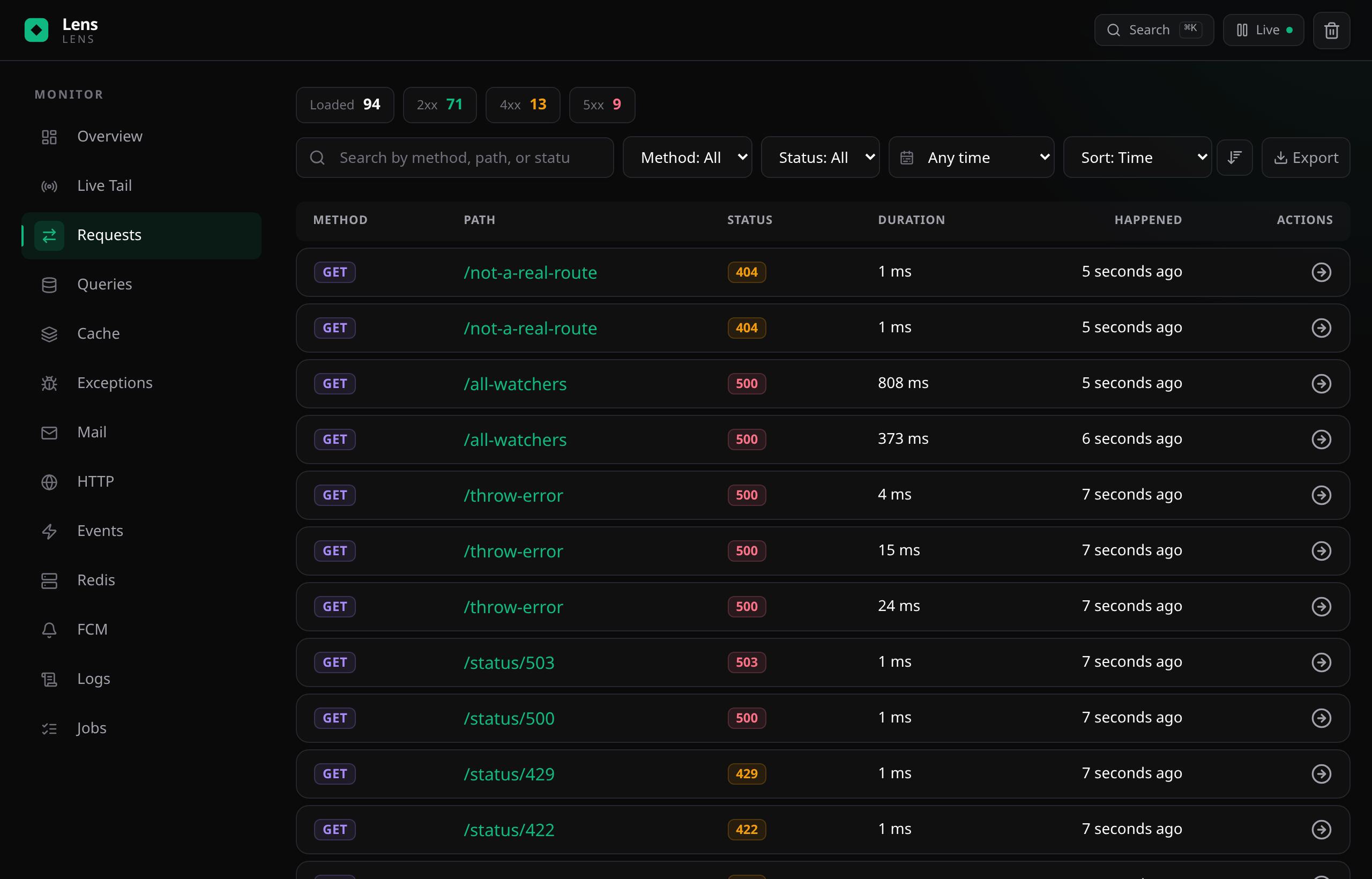Click the PATH column header
Screen dimensions: 1372x879
point(480,220)
